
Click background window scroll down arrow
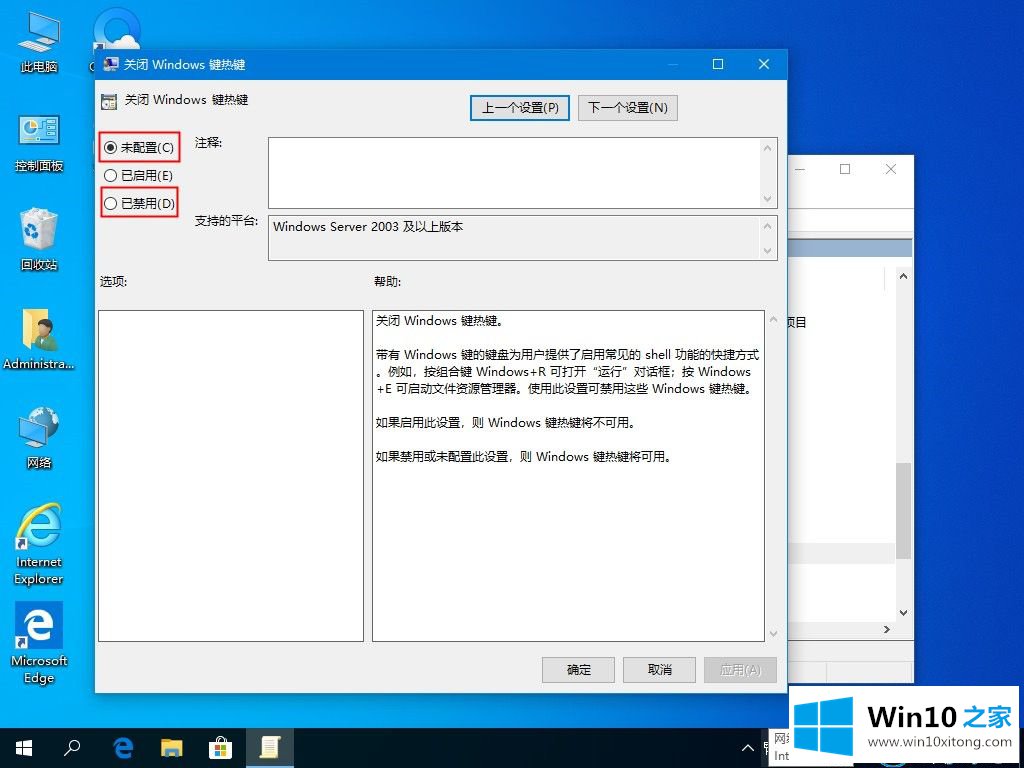[903, 613]
